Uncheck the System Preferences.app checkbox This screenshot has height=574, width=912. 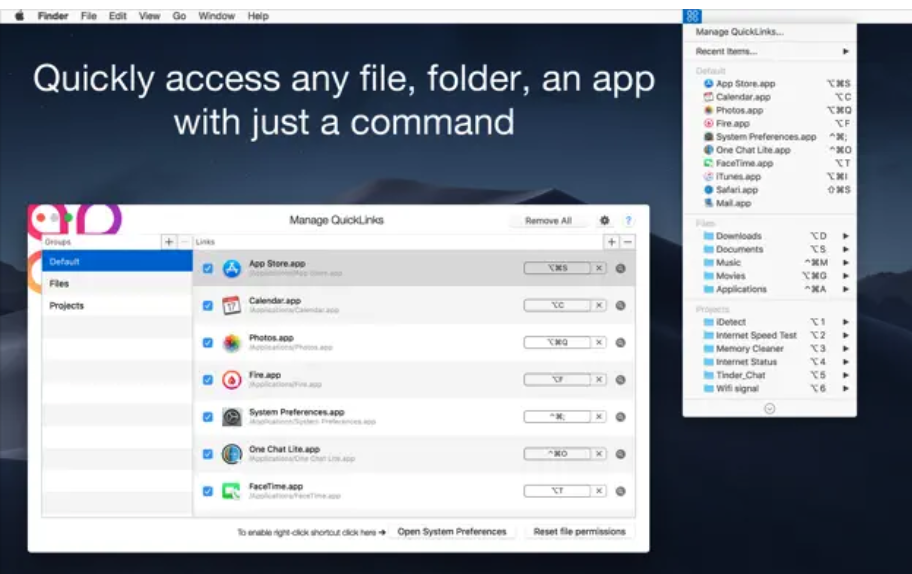pos(208,417)
